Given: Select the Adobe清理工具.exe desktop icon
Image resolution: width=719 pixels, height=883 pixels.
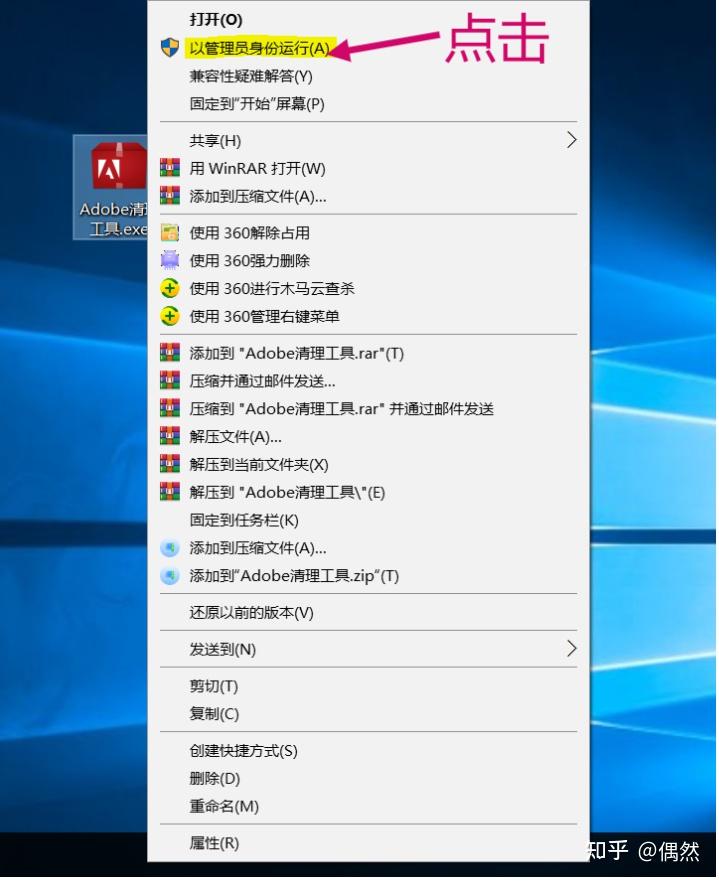Looking at the screenshot, I should pos(111,188).
